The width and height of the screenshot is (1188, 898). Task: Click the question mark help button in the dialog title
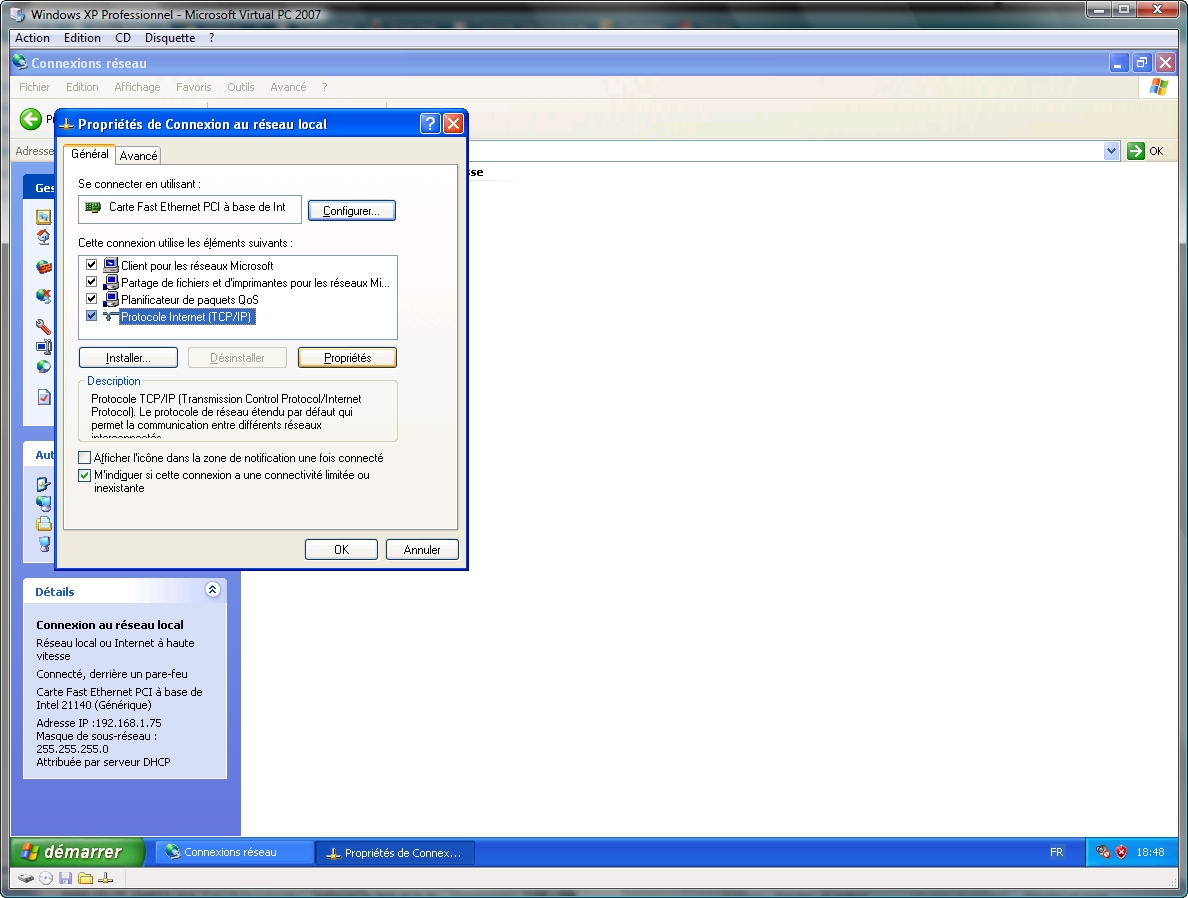(x=430, y=124)
